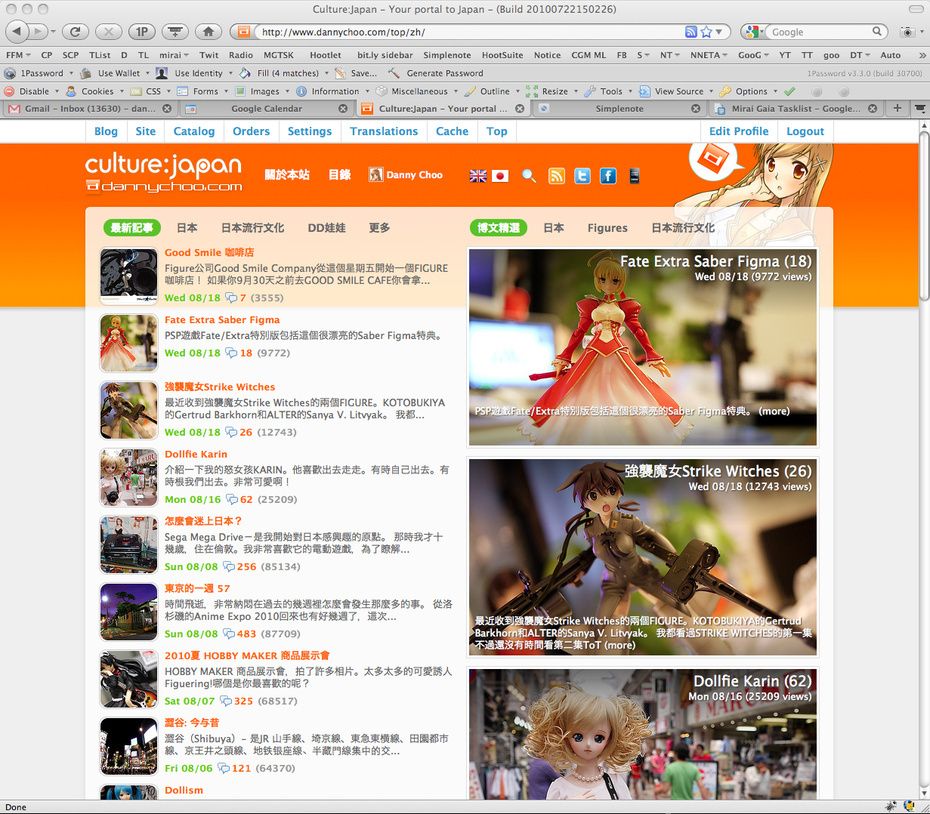930x814 pixels.
Task: Click the Settings admin link
Action: (x=310, y=131)
